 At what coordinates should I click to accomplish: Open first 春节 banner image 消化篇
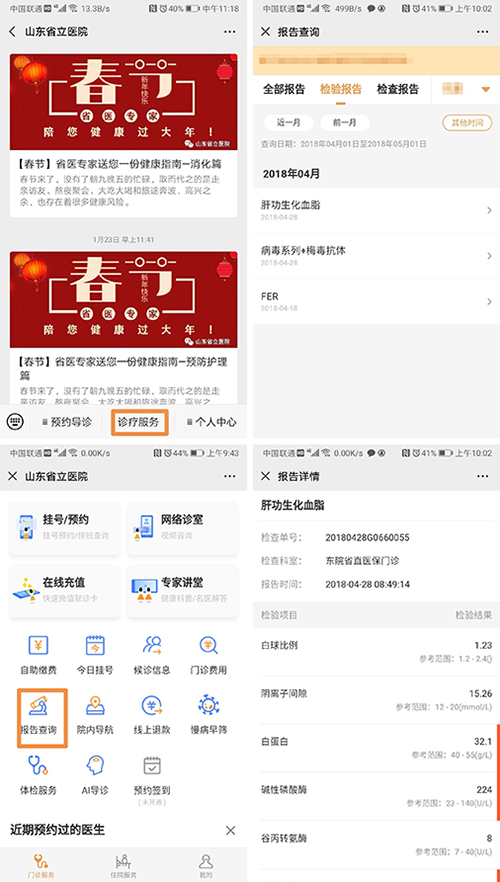click(123, 102)
